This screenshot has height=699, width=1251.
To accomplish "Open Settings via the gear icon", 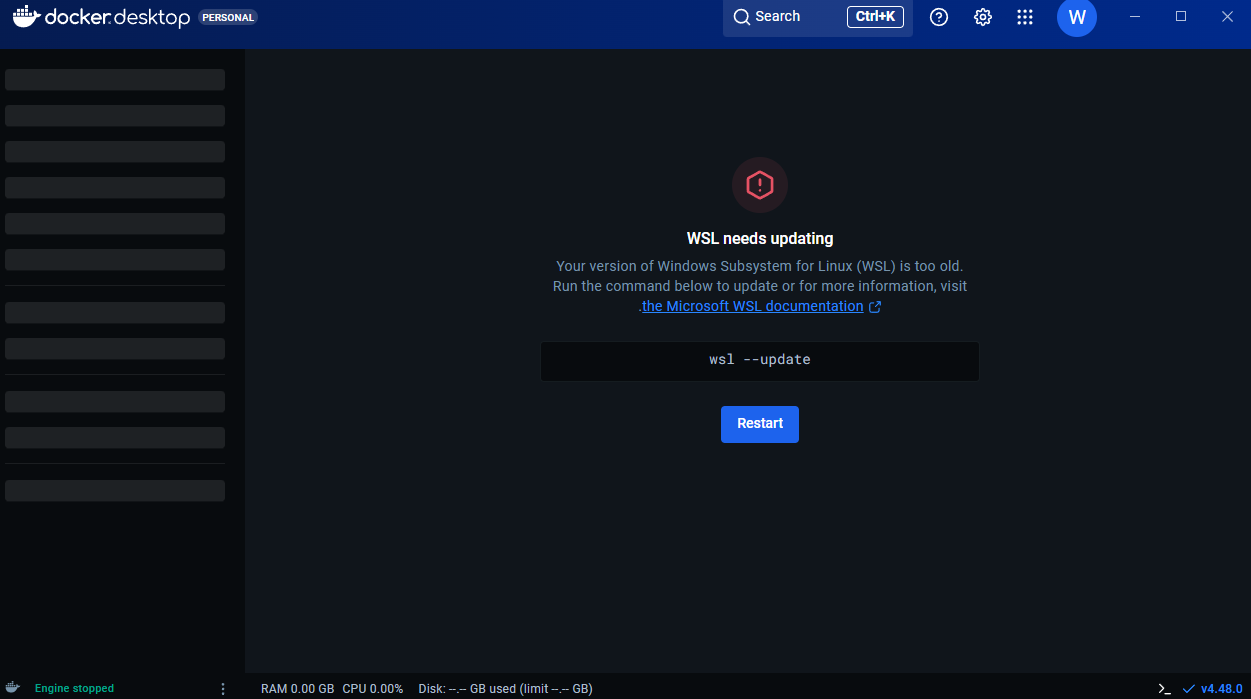I will (983, 17).
